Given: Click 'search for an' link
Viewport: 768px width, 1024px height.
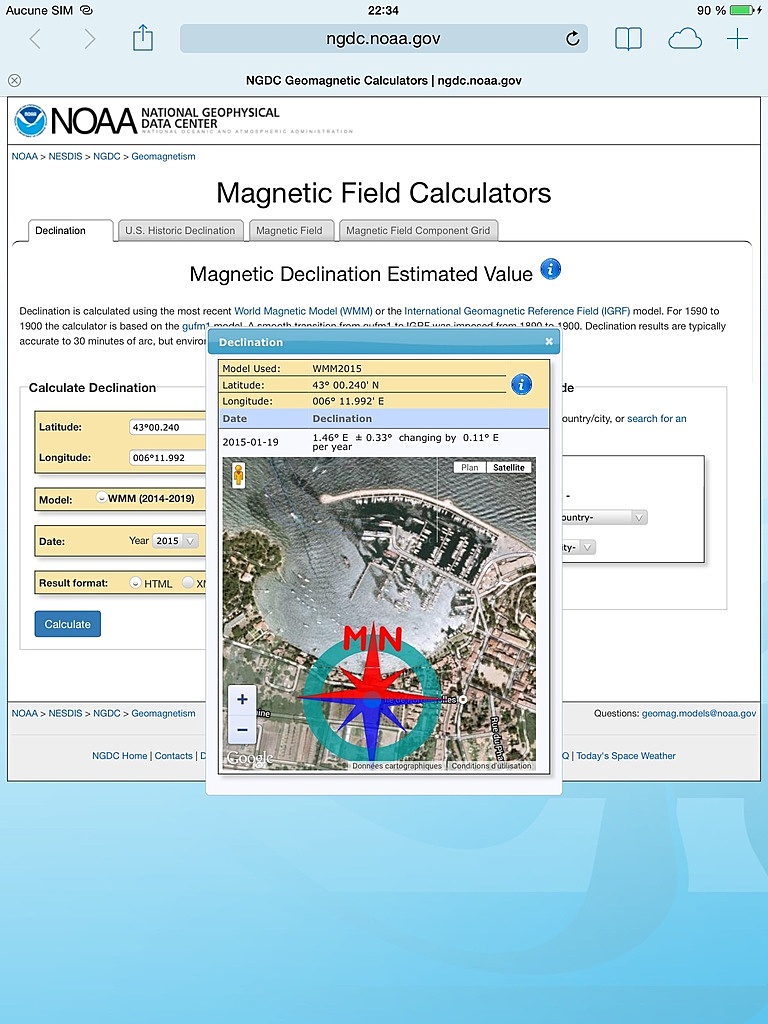Looking at the screenshot, I should 656,419.
